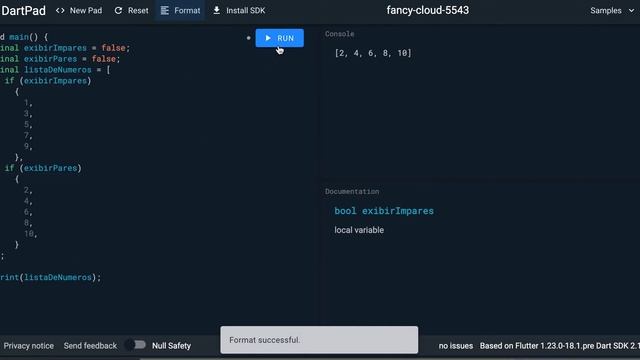
Task: Open the Privacy notice link
Action: (x=29, y=346)
